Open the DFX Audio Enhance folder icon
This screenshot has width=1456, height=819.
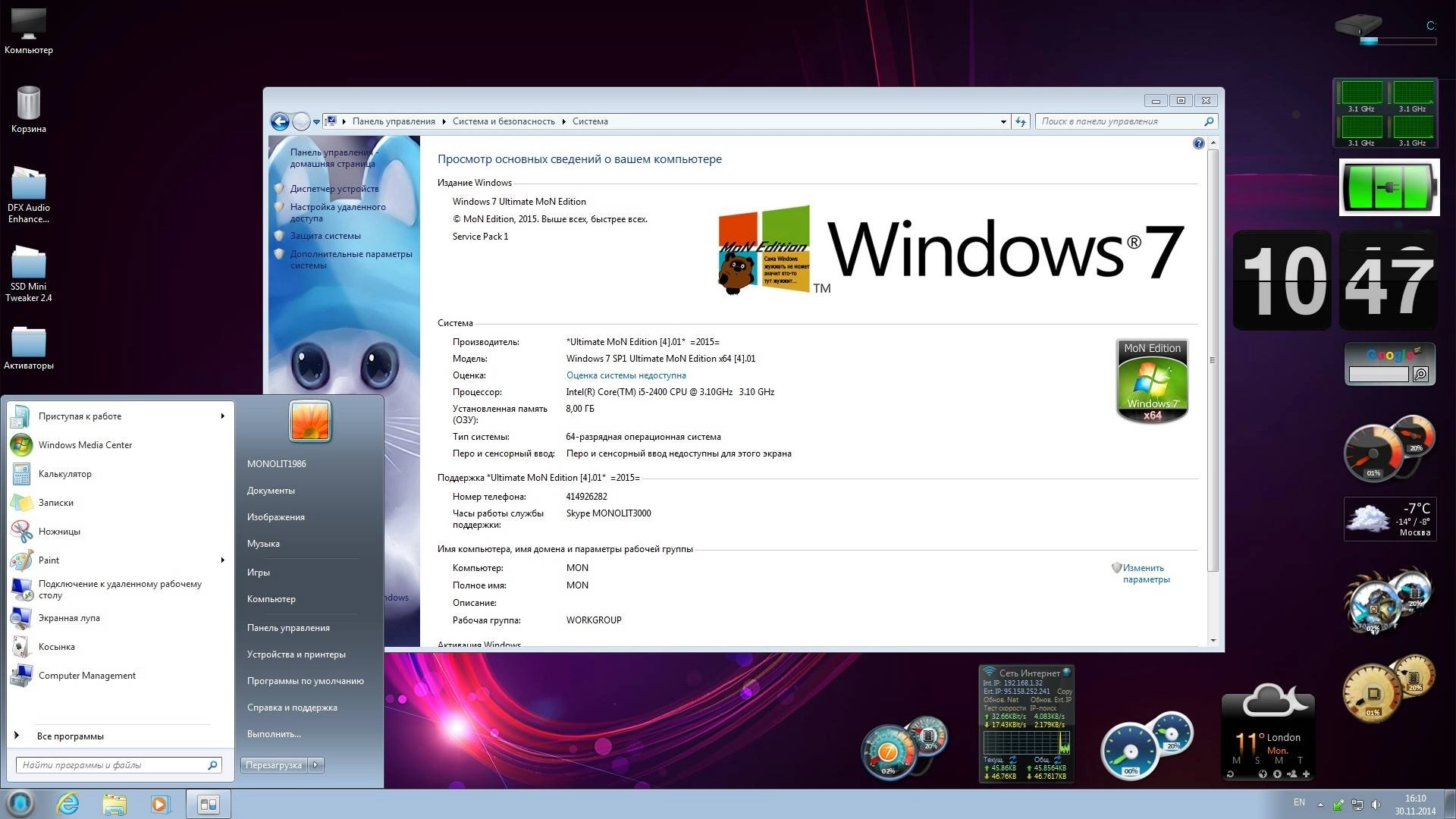(28, 194)
